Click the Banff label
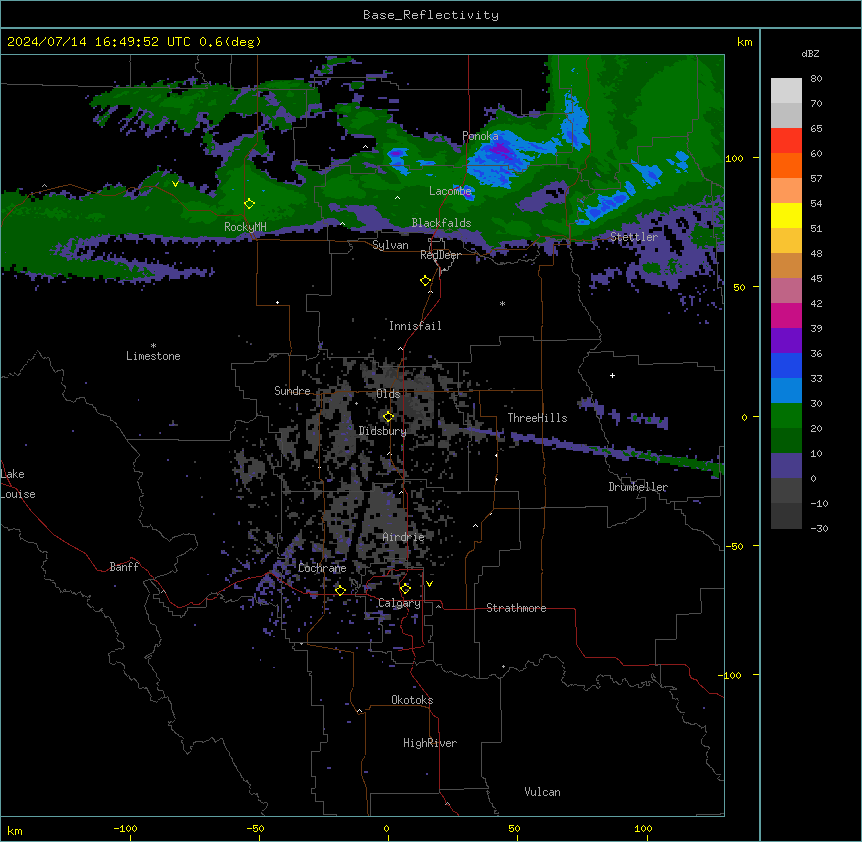Image resolution: width=862 pixels, height=842 pixels. [124, 567]
